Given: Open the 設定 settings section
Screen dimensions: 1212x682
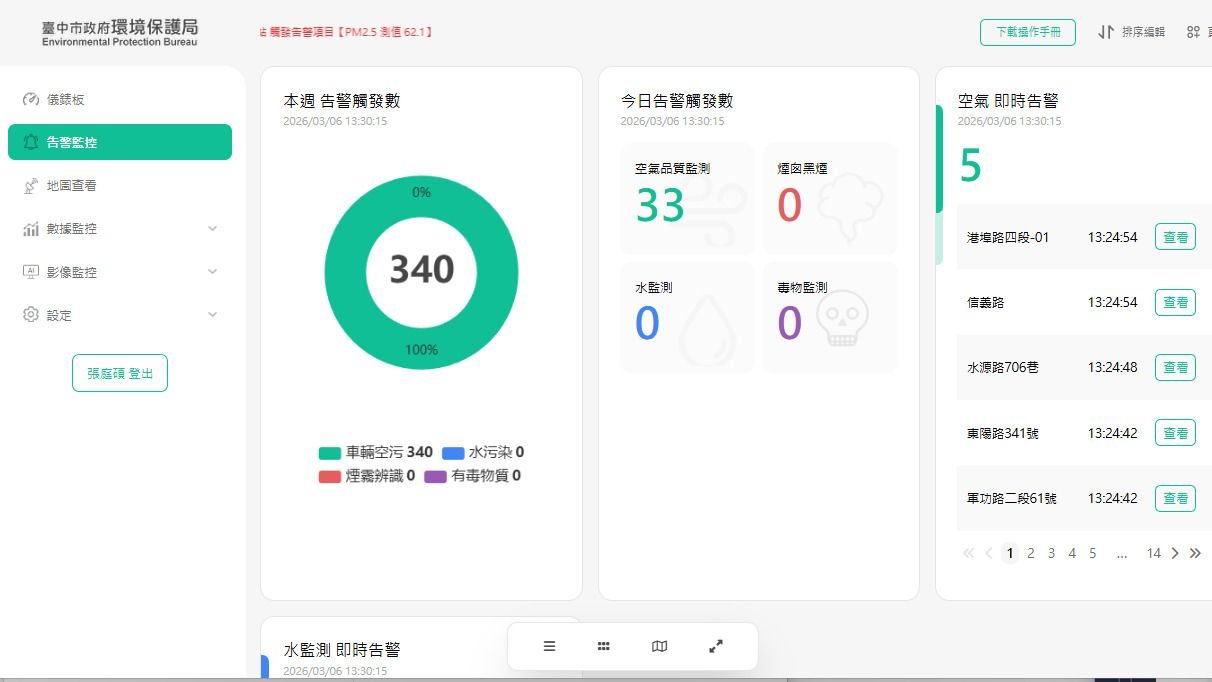Looking at the screenshot, I should click(120, 315).
